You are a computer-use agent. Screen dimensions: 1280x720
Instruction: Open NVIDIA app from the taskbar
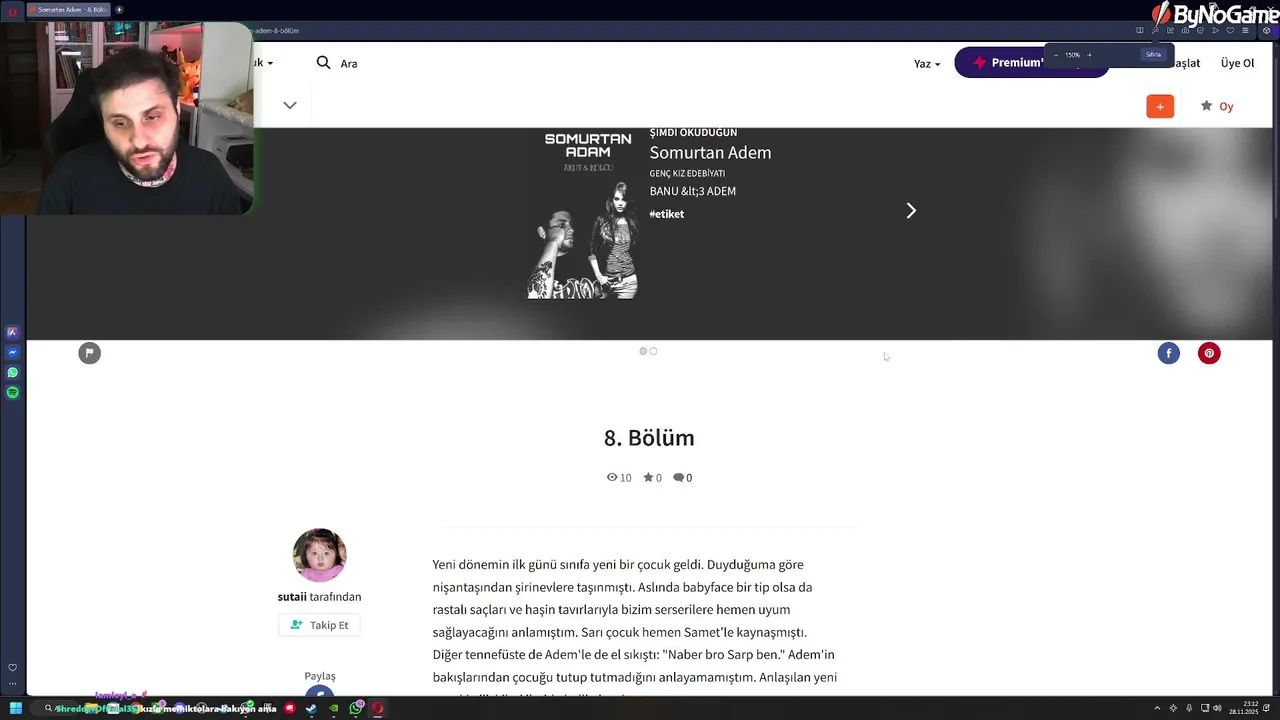pyautogui.click(x=334, y=708)
